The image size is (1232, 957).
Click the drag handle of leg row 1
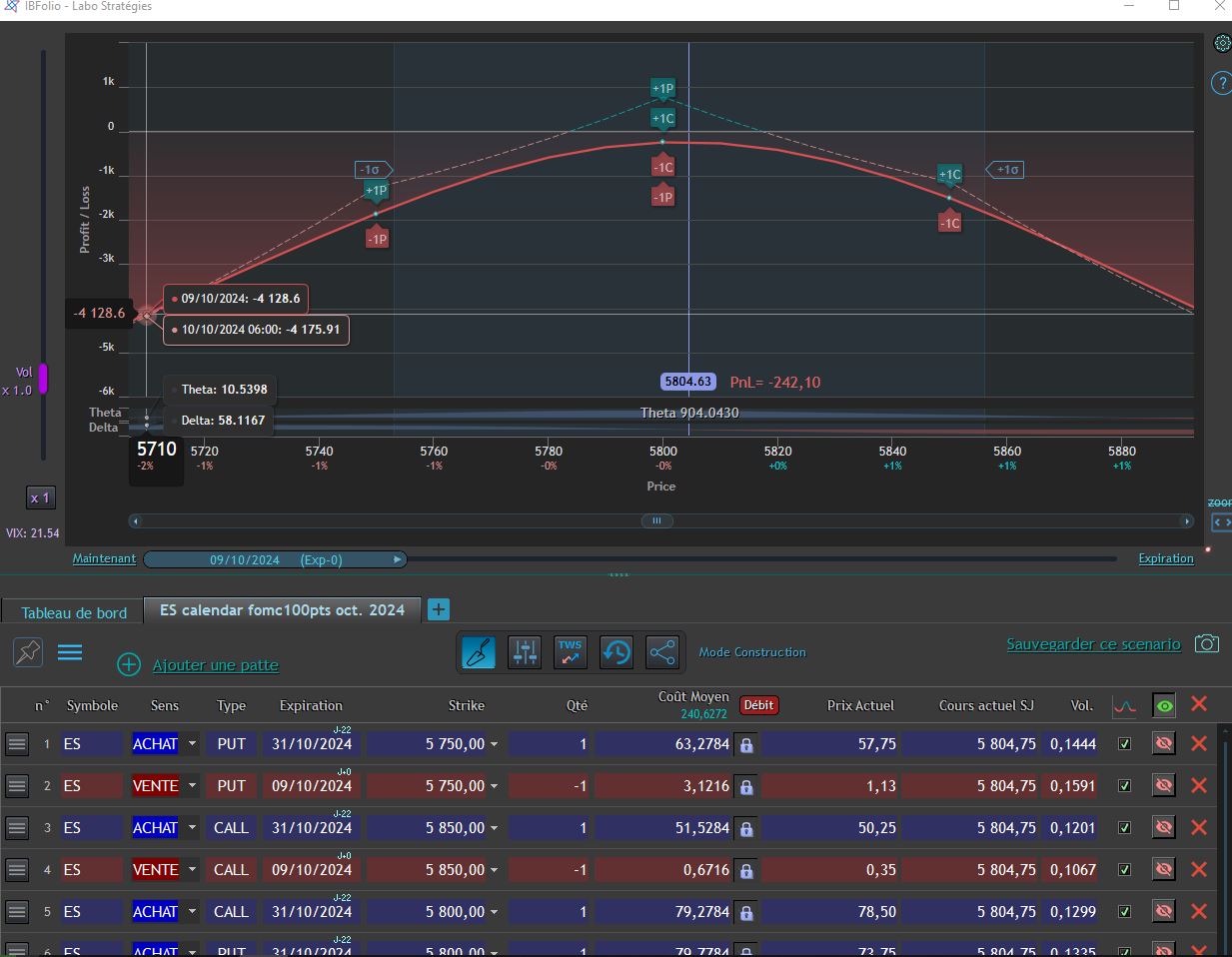point(17,743)
